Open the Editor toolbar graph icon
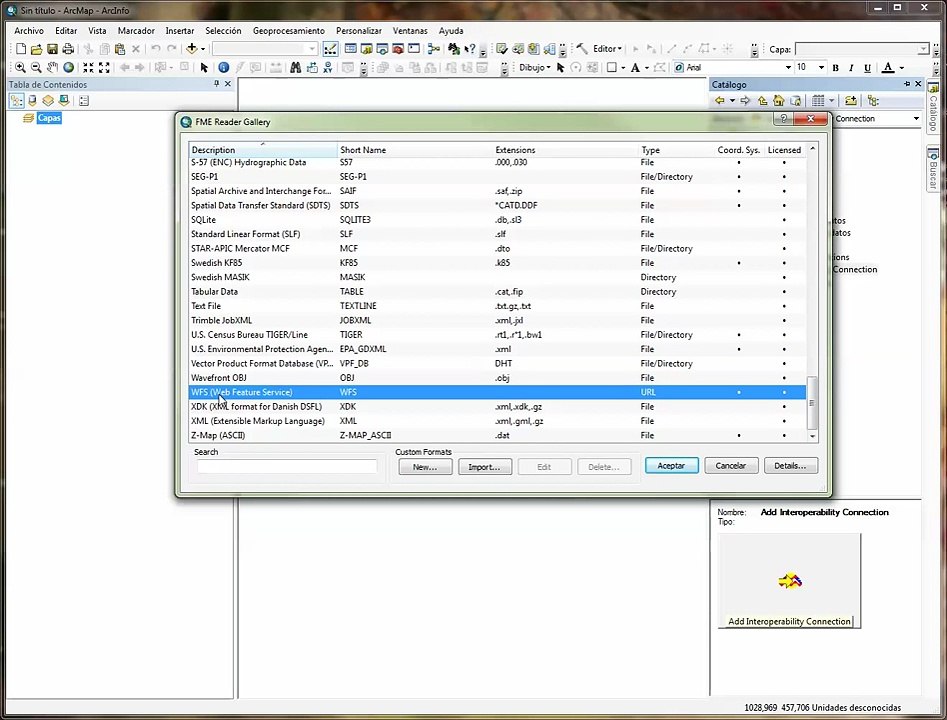The width and height of the screenshot is (947, 720). [x=330, y=49]
